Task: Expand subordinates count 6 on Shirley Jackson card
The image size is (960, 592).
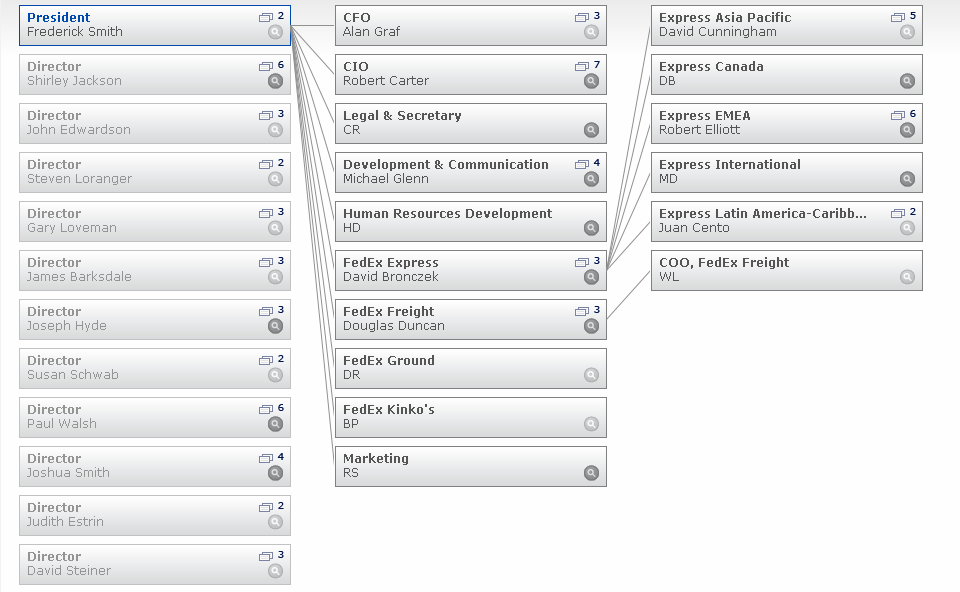Action: [x=271, y=66]
